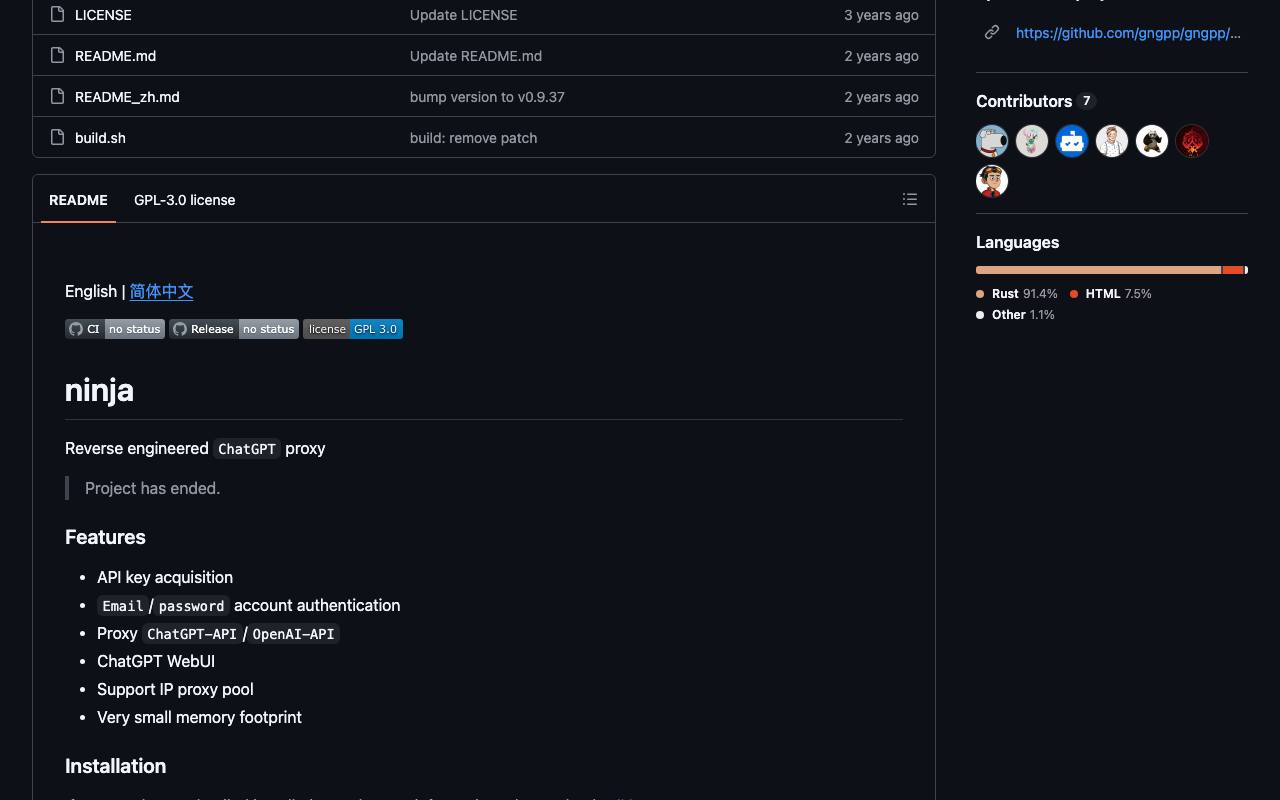
Task: Open the first contributor avatar
Action: tap(992, 141)
